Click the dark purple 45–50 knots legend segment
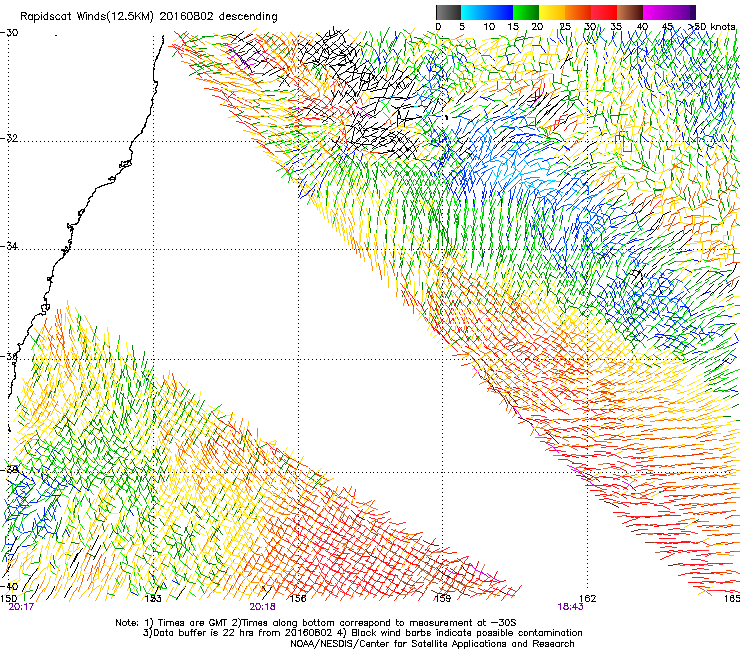 point(682,12)
